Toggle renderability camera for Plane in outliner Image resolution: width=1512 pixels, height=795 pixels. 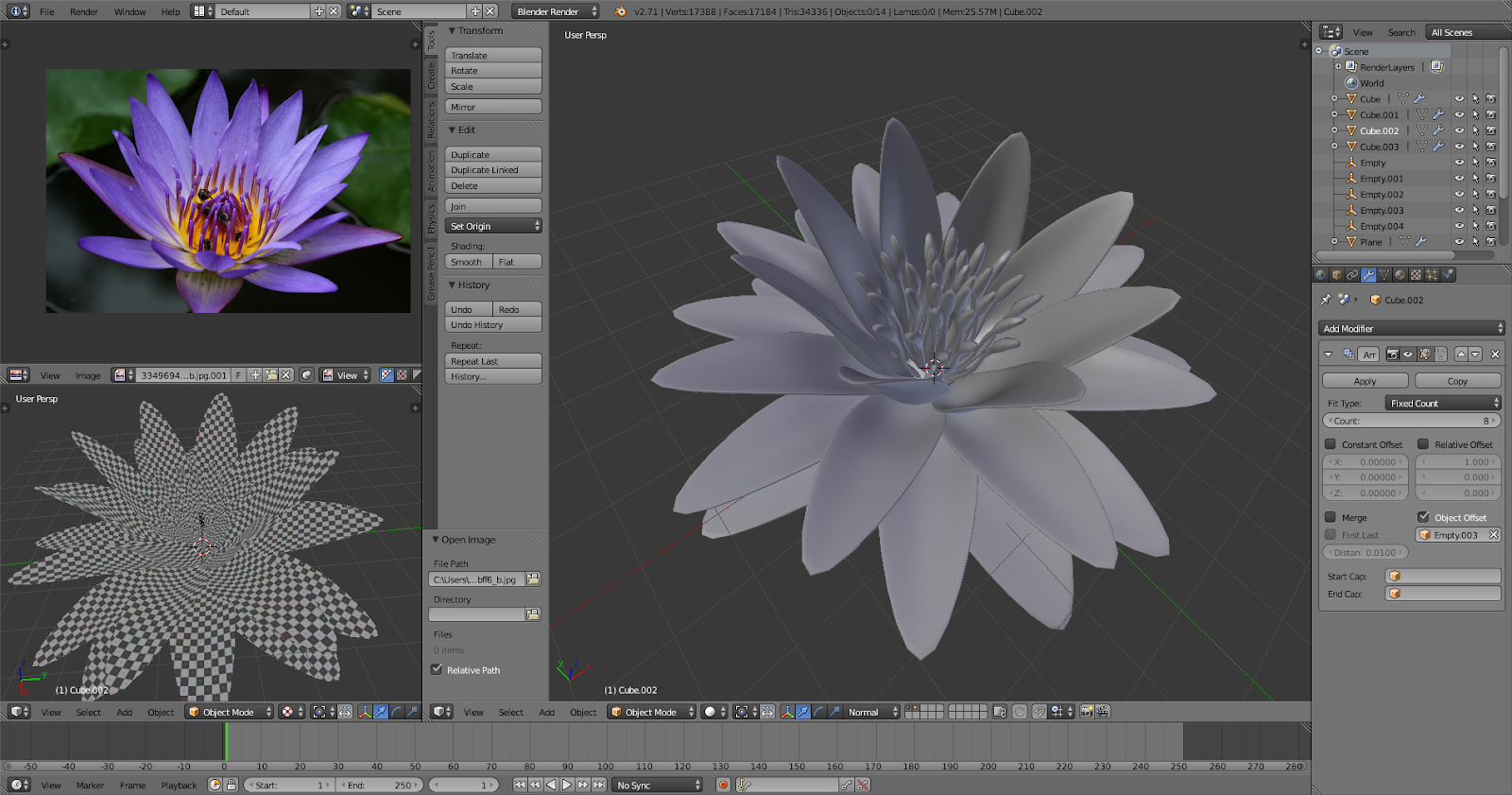pyautogui.click(x=1490, y=242)
